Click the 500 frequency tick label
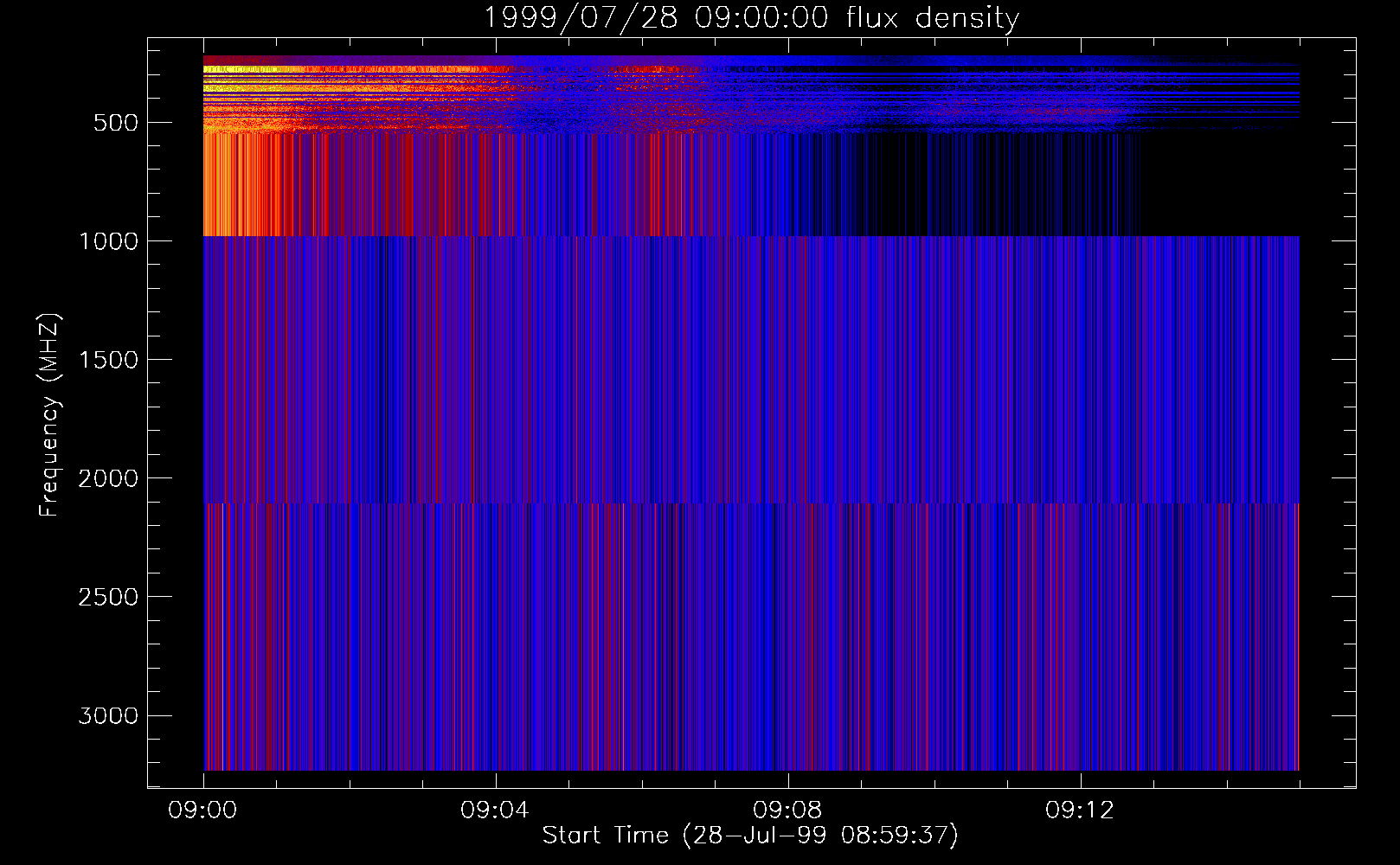 click(116, 123)
